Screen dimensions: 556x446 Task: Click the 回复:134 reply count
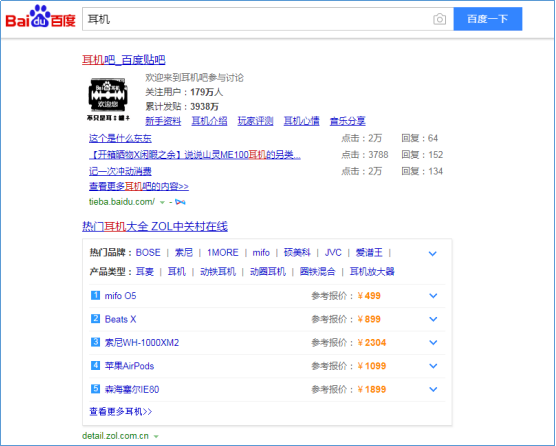pos(422,172)
